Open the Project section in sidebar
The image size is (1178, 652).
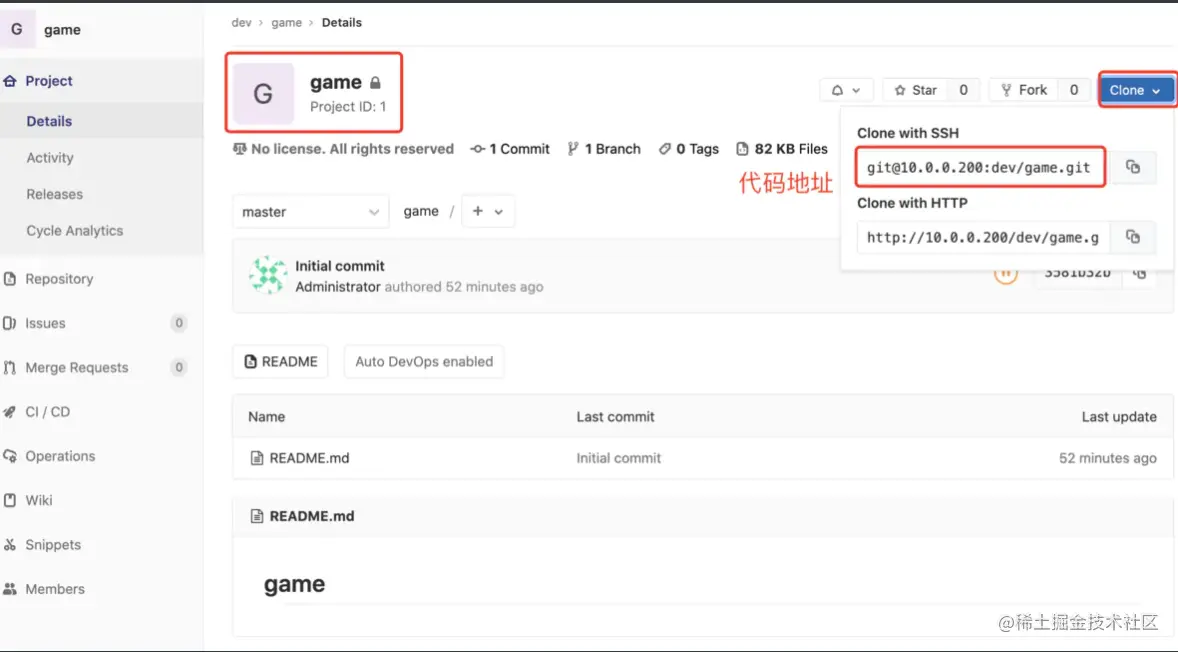point(49,81)
